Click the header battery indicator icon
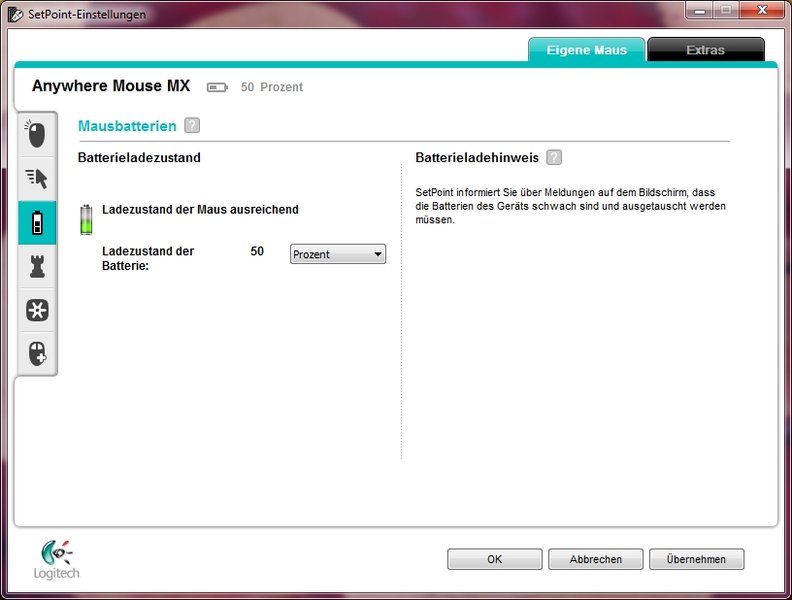Screen dimensions: 792x600 click(217, 87)
